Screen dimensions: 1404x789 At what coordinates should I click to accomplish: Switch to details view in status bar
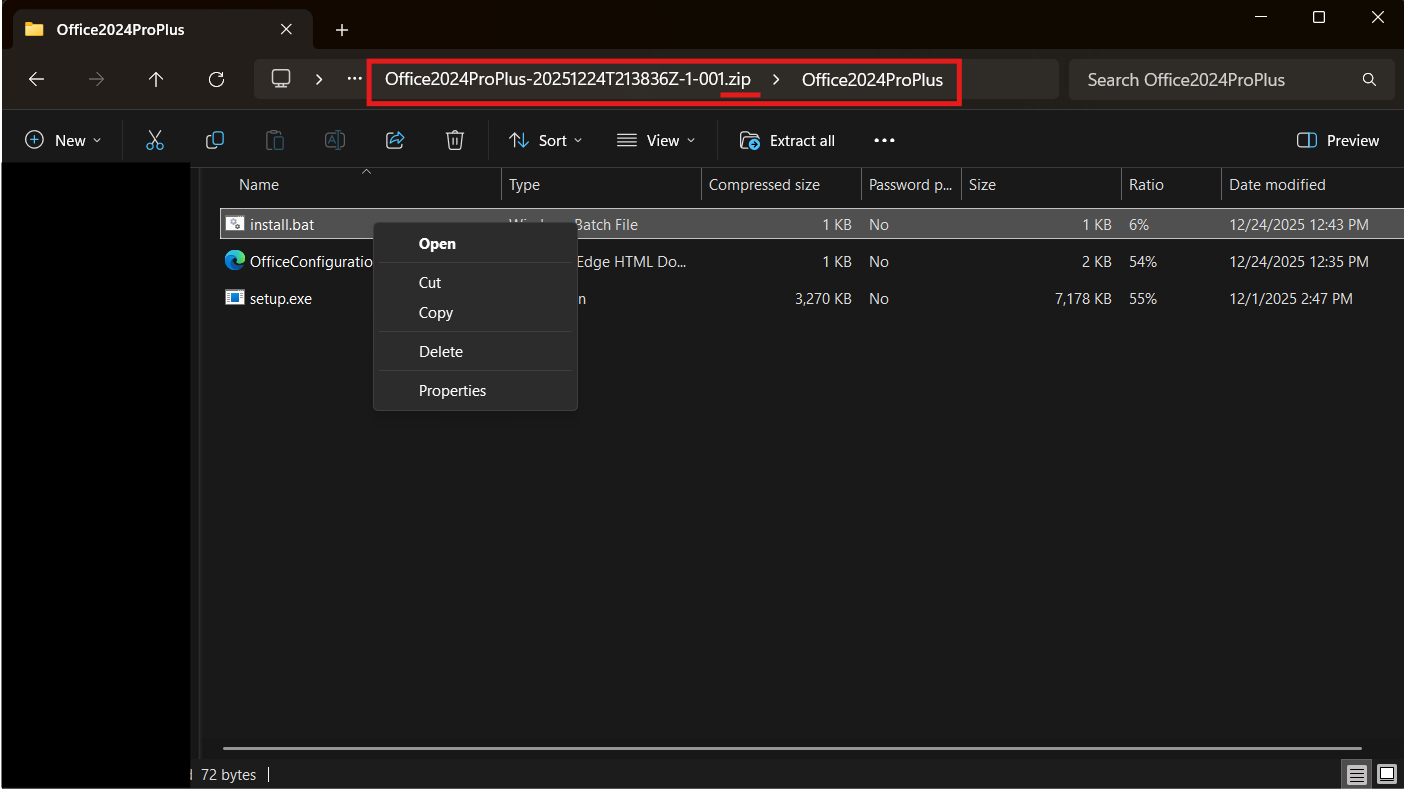[1356, 774]
